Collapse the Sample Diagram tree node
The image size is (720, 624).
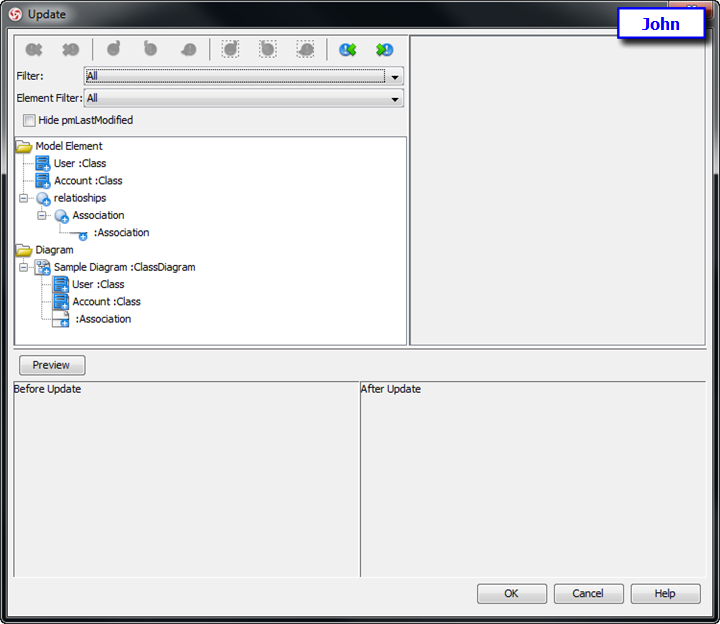pyautogui.click(x=23, y=267)
